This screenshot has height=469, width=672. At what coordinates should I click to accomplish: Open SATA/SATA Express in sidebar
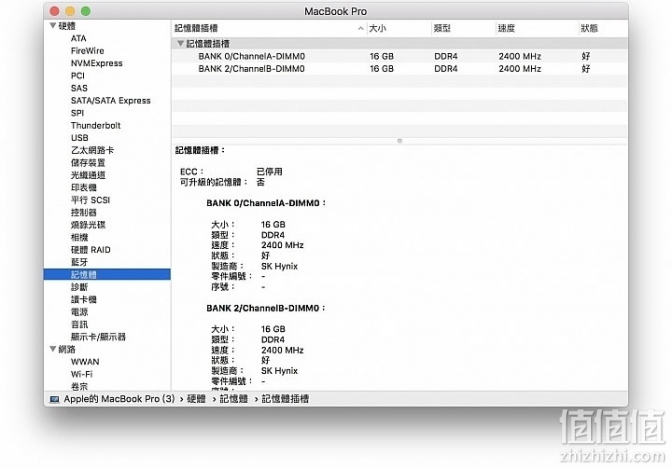(111, 100)
